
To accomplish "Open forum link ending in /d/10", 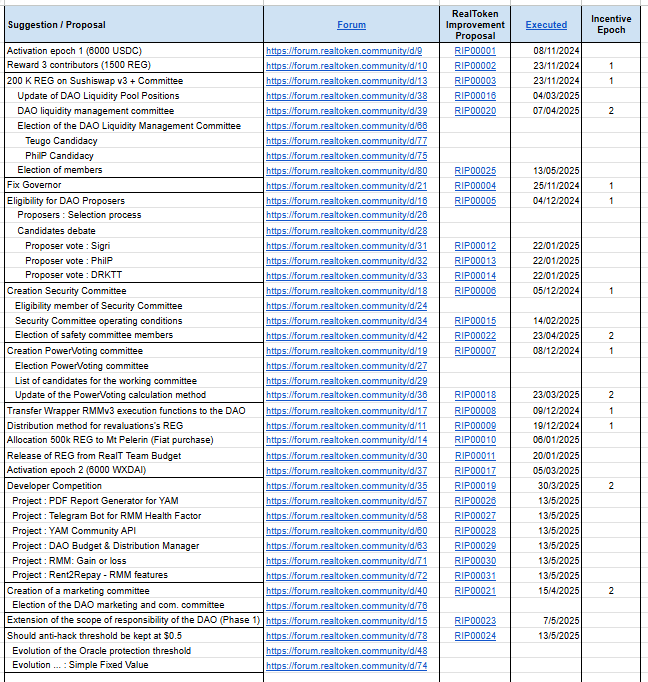I will point(347,66).
